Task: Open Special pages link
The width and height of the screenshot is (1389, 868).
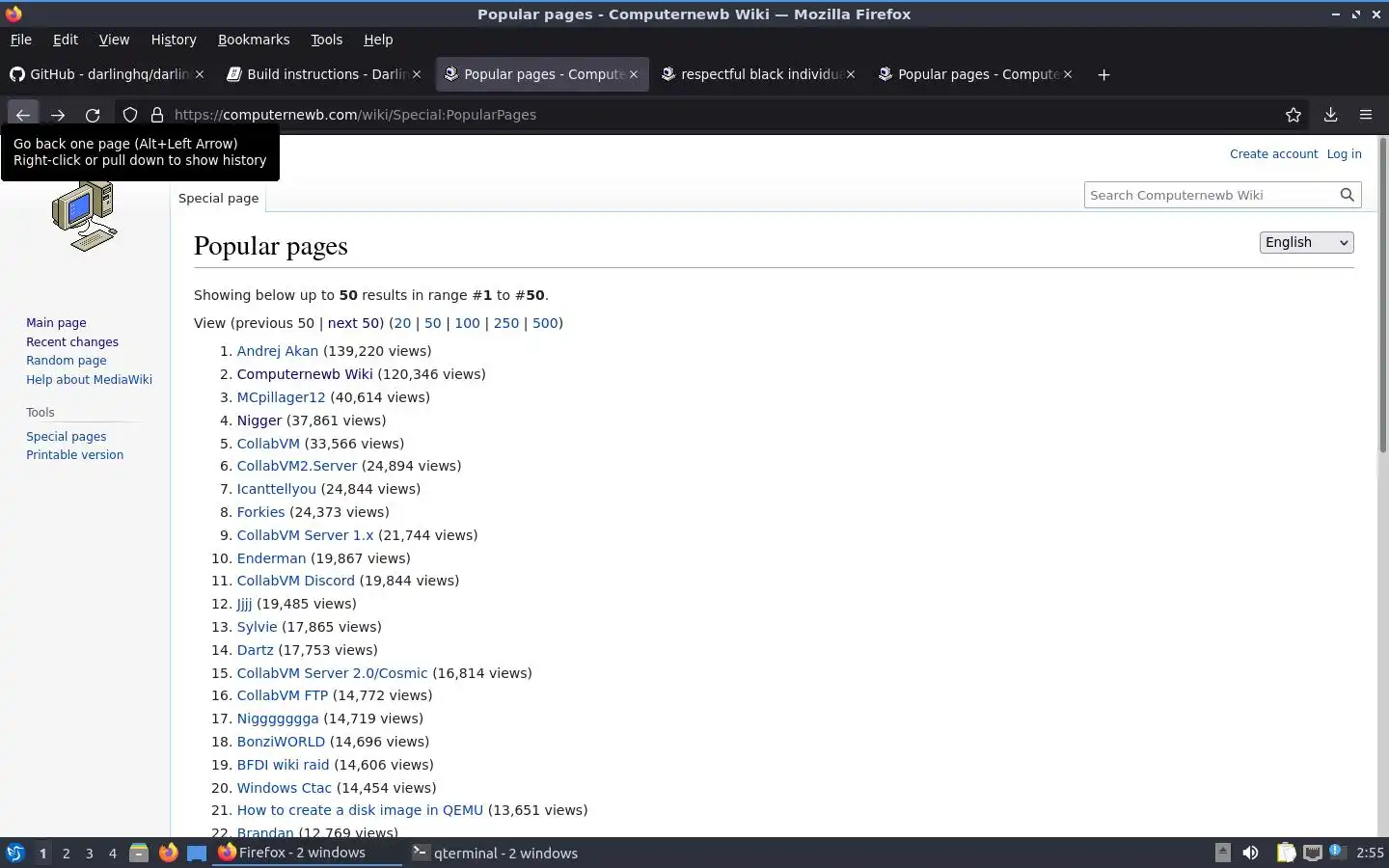Action: pos(66,437)
